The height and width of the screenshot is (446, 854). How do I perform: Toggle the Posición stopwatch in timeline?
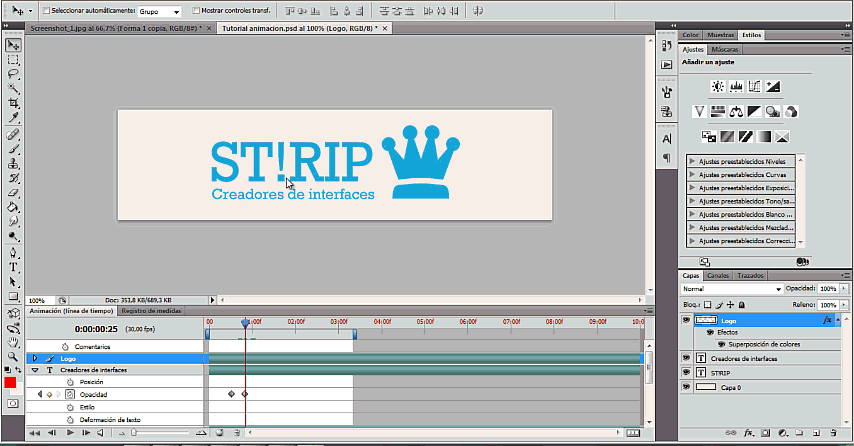[x=70, y=382]
